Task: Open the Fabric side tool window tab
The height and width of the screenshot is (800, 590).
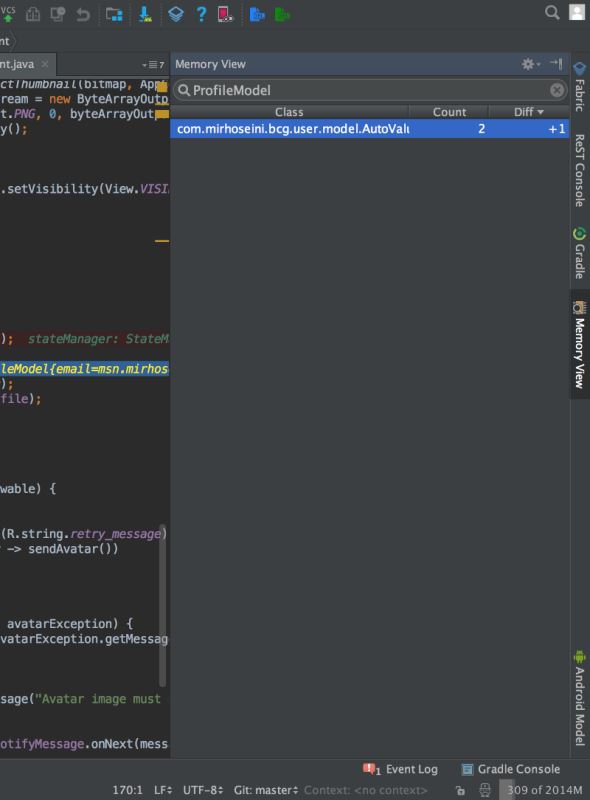Action: (579, 87)
